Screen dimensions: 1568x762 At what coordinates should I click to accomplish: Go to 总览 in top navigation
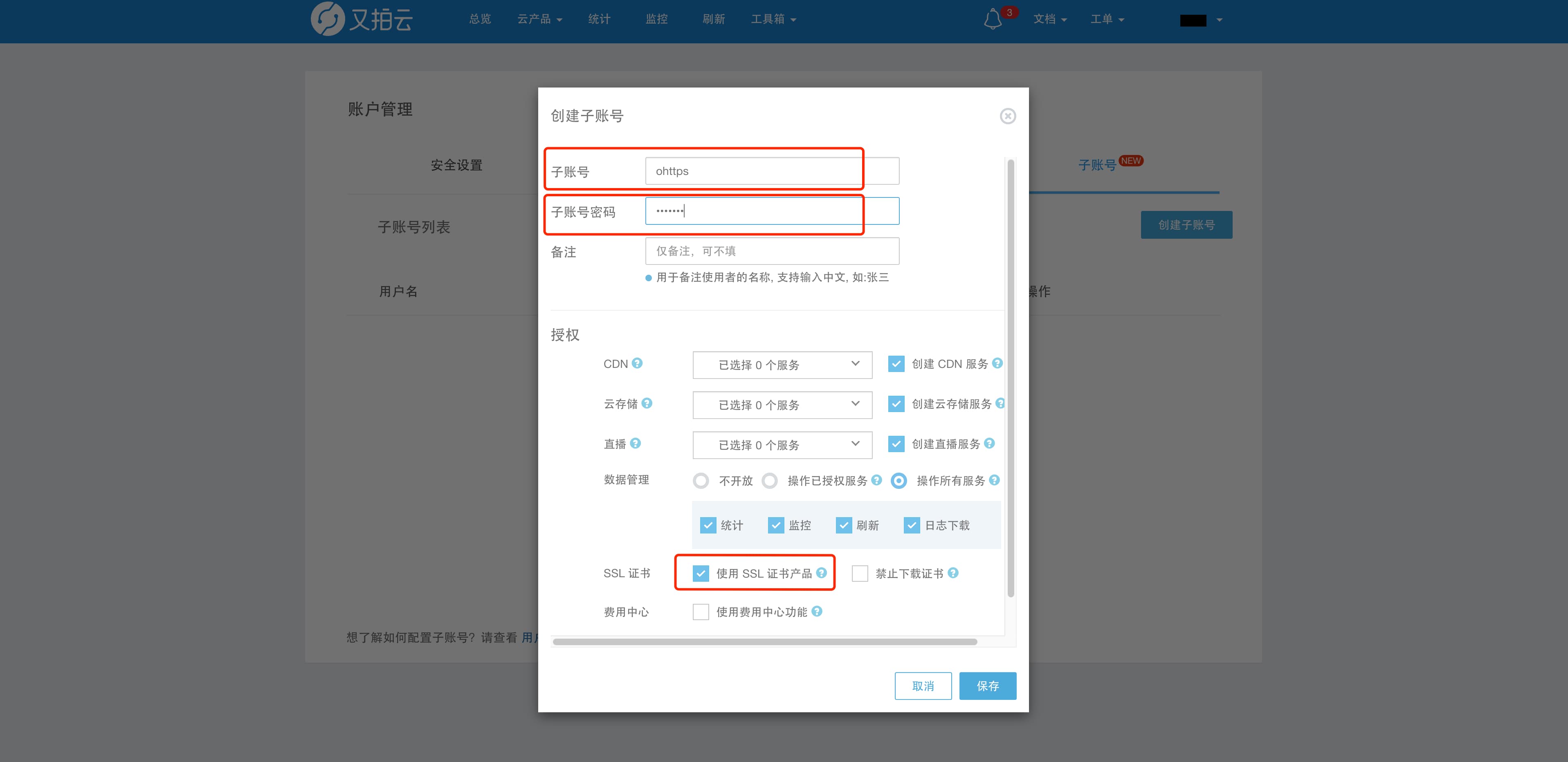480,19
